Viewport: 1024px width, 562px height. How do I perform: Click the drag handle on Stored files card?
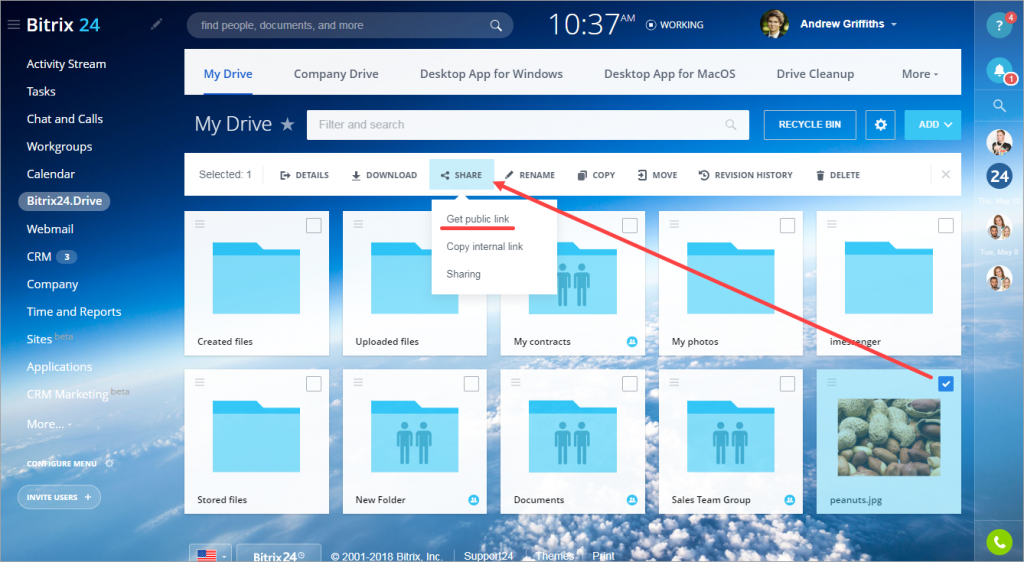point(200,382)
